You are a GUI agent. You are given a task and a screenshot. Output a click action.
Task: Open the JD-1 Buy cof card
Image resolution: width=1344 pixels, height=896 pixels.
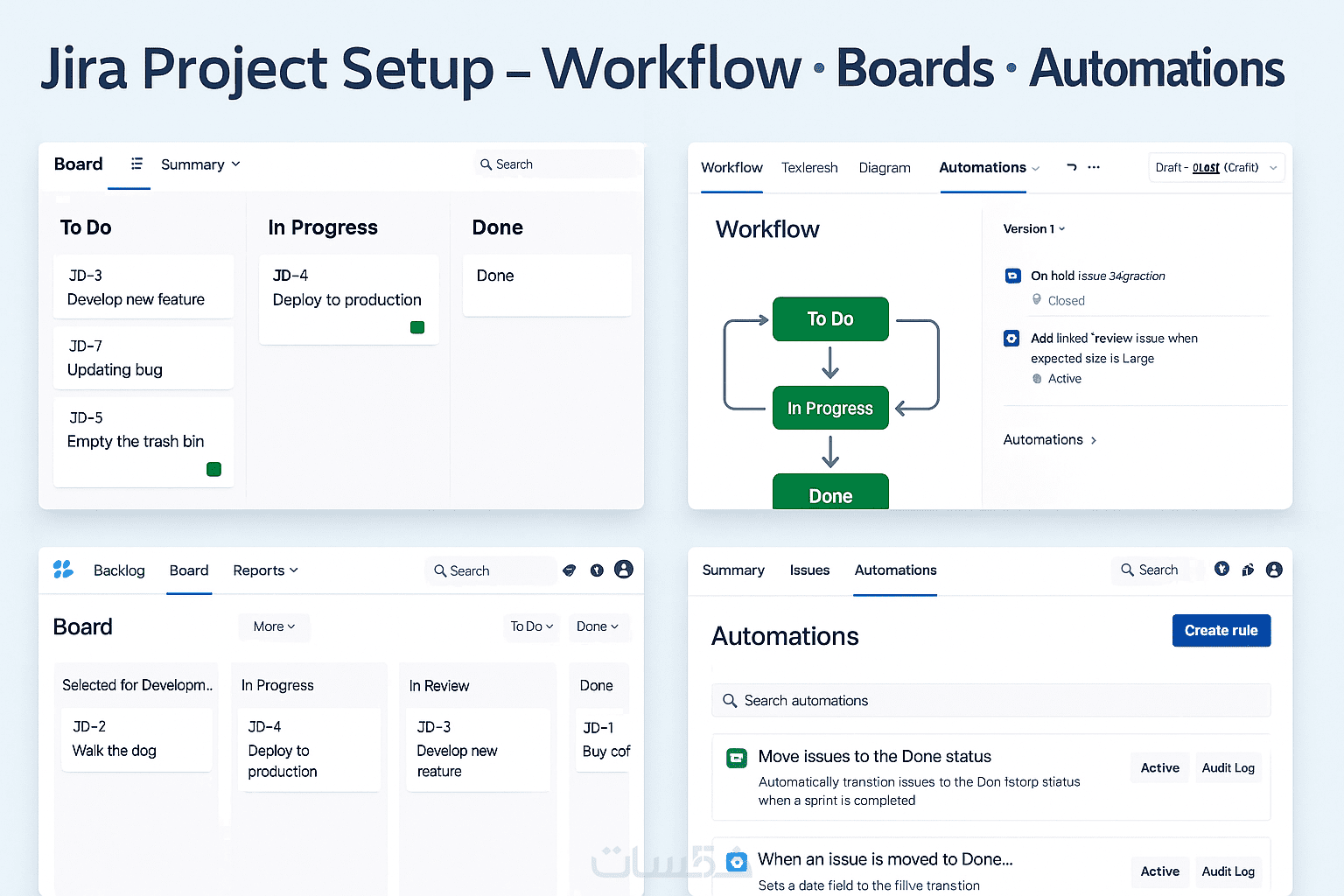click(x=603, y=739)
